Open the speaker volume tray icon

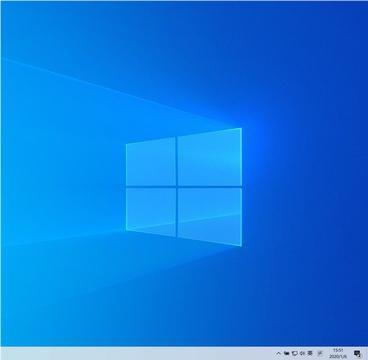point(302,353)
